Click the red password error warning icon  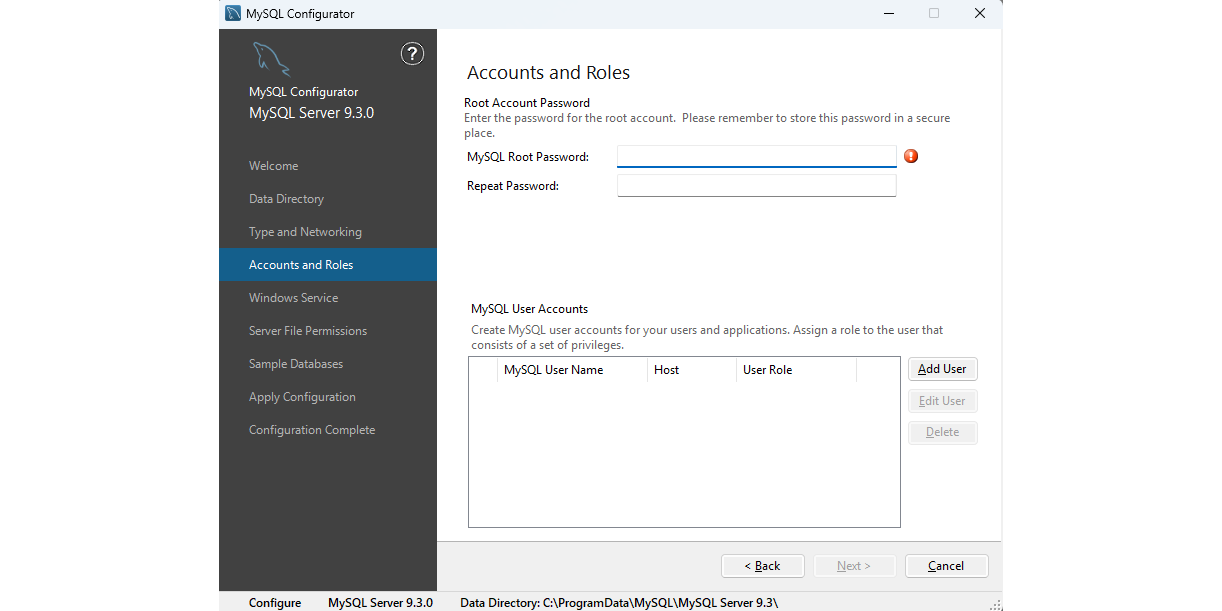coord(911,156)
